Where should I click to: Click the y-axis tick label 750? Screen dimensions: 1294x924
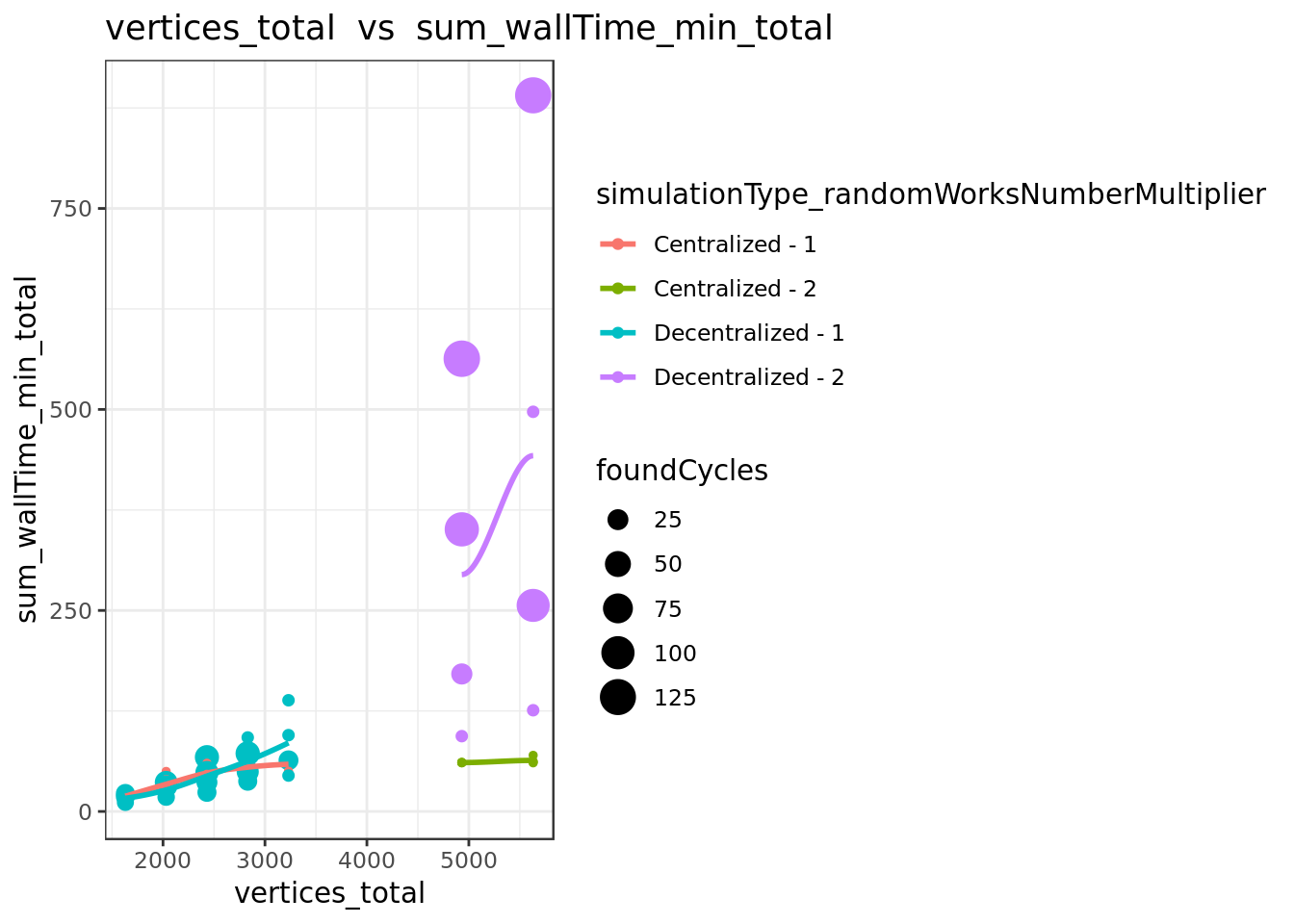tap(72, 209)
